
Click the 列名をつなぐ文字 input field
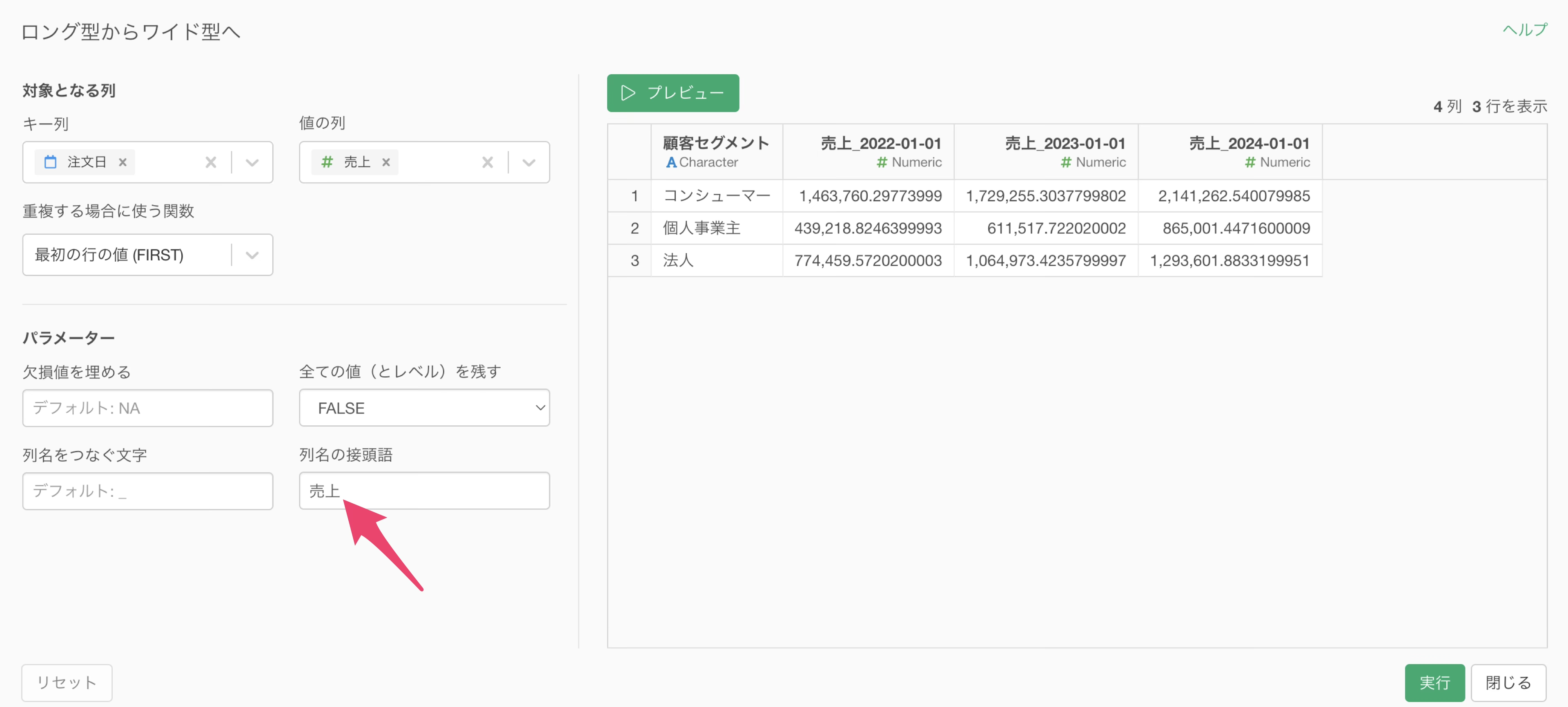147,491
